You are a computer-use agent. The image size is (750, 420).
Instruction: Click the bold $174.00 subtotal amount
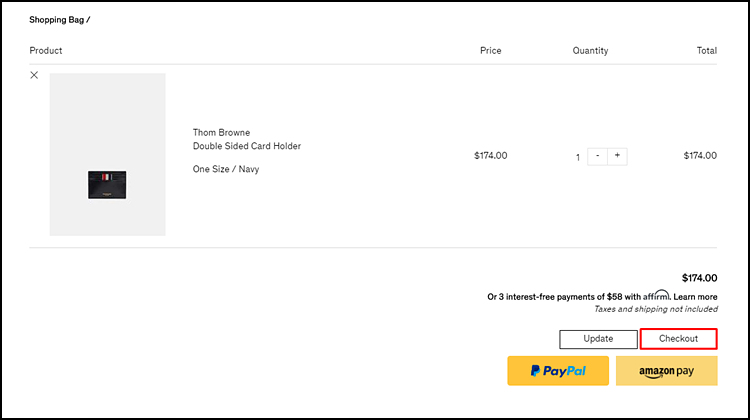699,278
